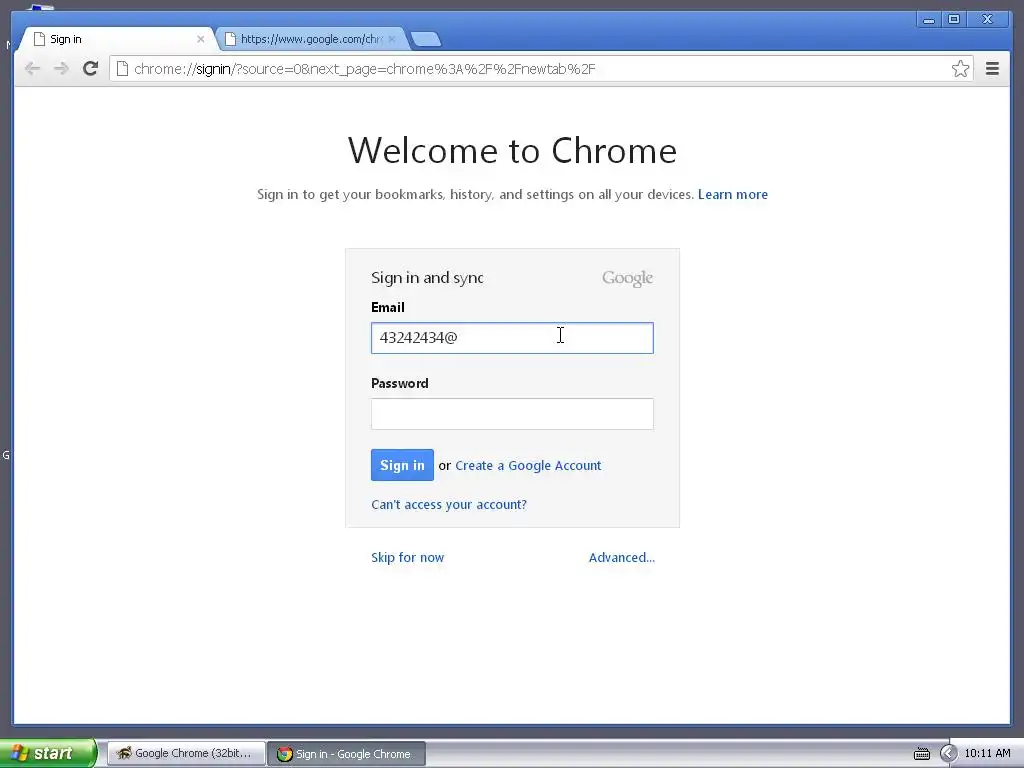This screenshot has width=1024, height=768.
Task: Switch to the https://www.google.com tab
Action: pyautogui.click(x=310, y=39)
